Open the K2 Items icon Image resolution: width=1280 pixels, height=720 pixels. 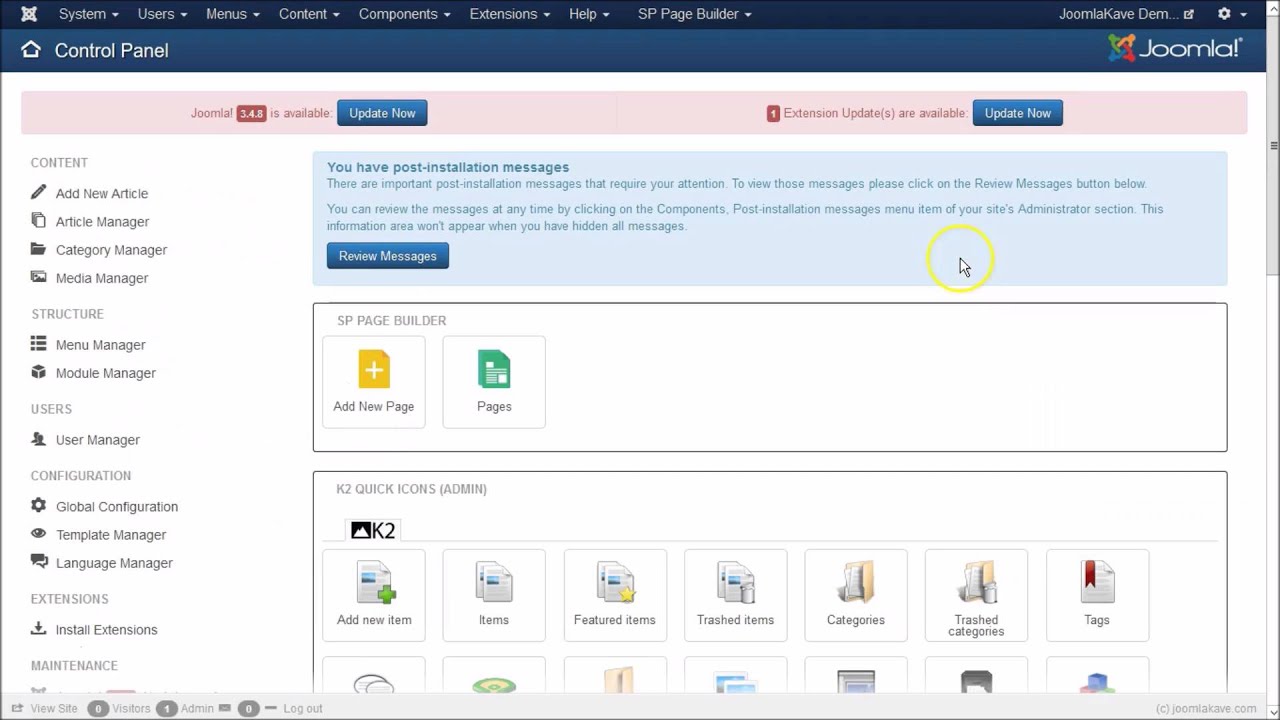pyautogui.click(x=494, y=594)
